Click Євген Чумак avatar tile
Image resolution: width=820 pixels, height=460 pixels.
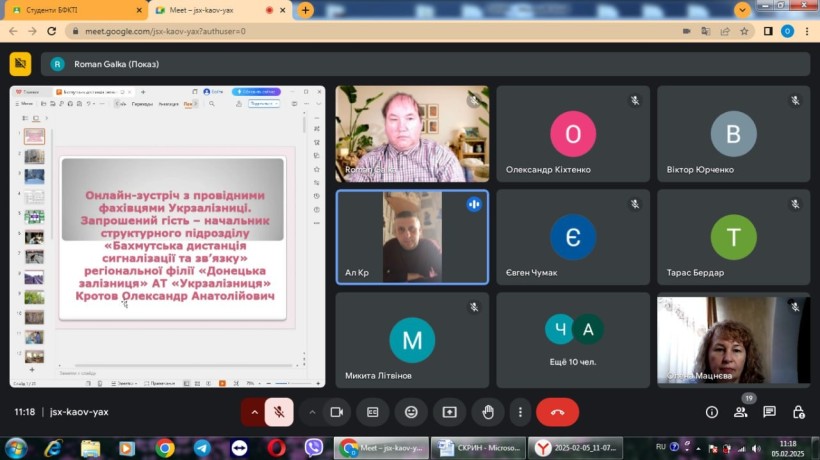(573, 237)
